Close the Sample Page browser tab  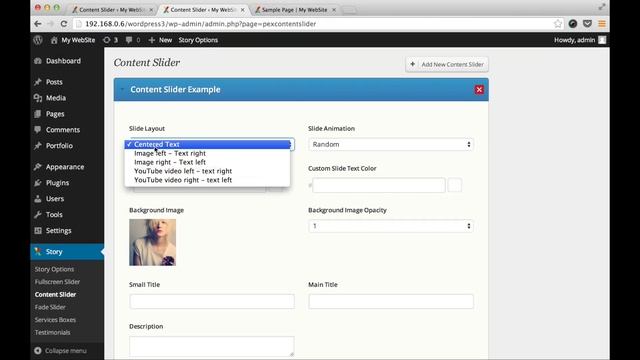pos(333,10)
